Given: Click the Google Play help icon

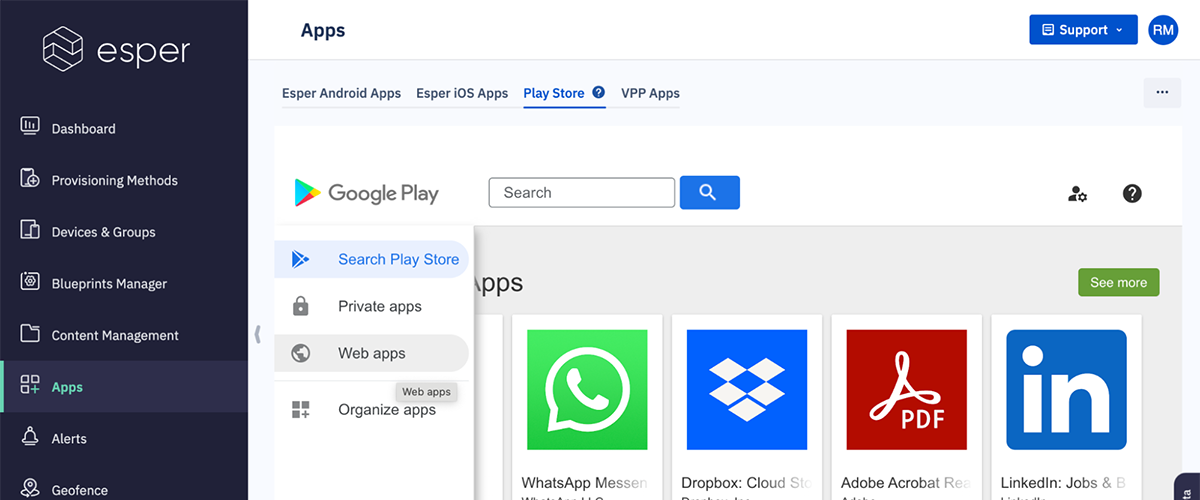Looking at the screenshot, I should [x=1132, y=194].
